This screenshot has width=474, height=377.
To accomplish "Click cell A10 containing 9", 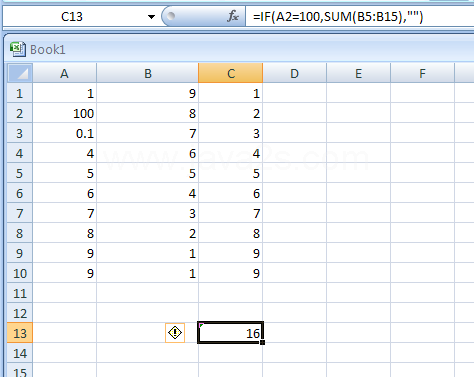I will tap(65, 273).
